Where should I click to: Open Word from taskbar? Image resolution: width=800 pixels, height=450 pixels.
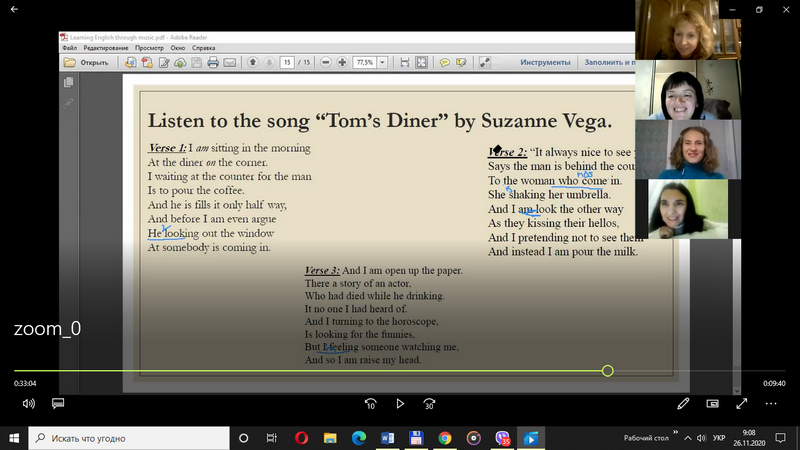[x=387, y=438]
